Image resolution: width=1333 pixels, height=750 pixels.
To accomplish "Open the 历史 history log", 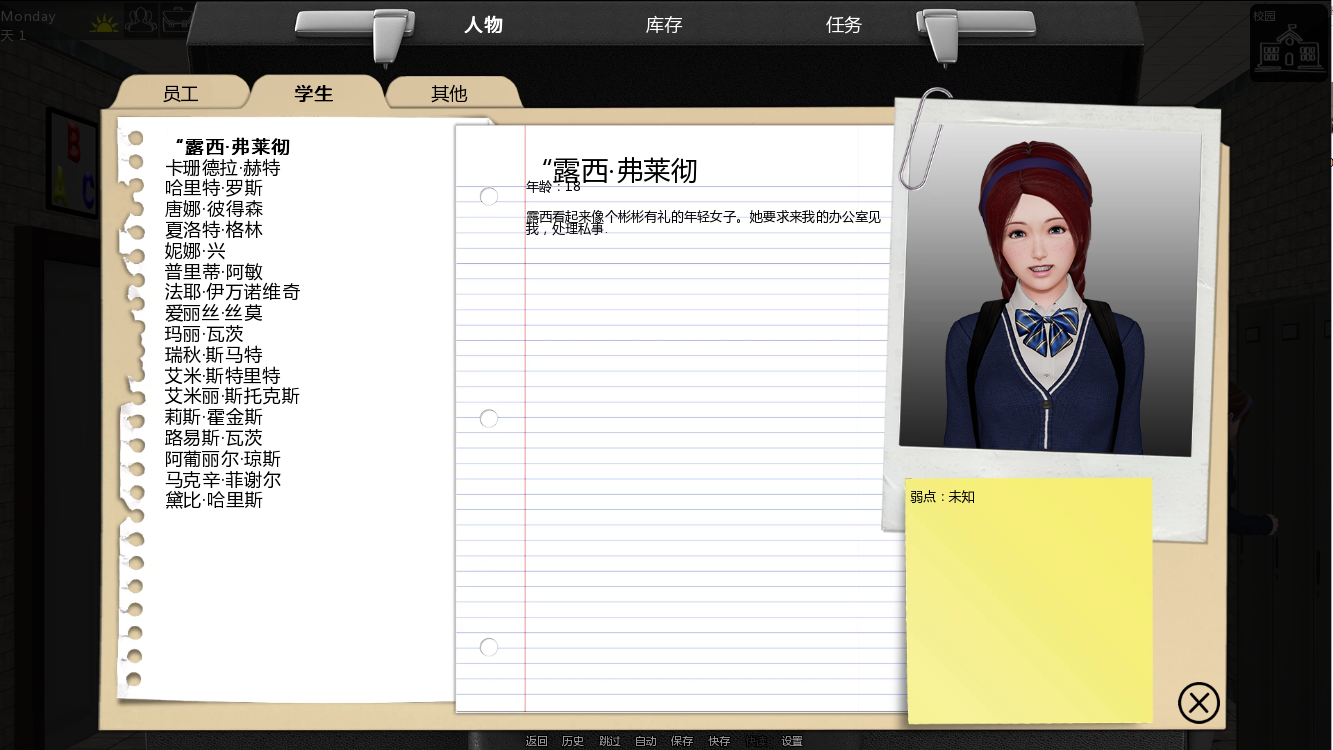I will 573,741.
